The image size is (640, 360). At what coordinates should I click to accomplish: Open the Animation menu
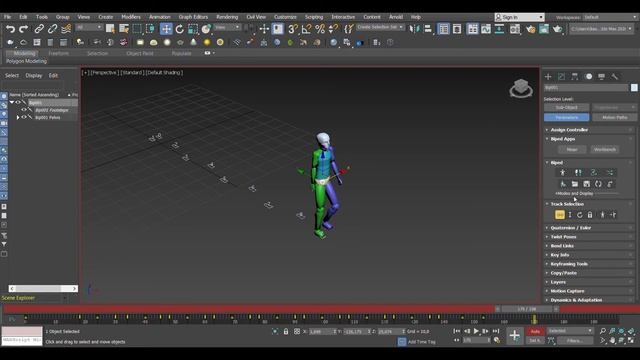160,17
